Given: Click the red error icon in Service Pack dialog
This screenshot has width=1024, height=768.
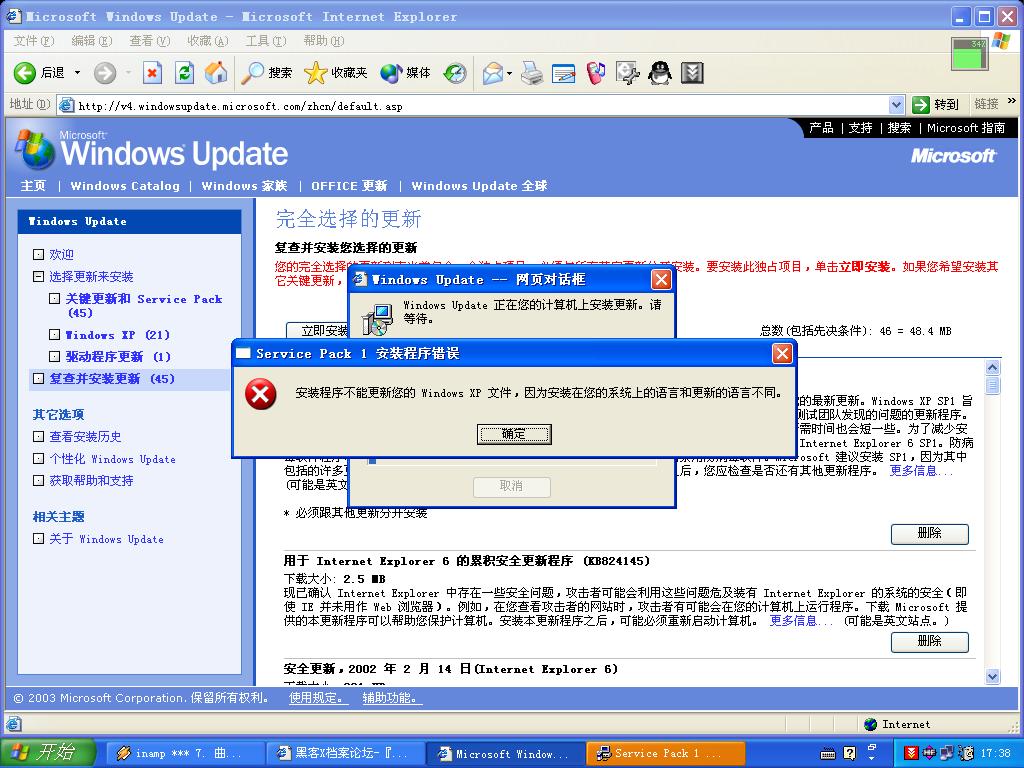Looking at the screenshot, I should pyautogui.click(x=261, y=394).
